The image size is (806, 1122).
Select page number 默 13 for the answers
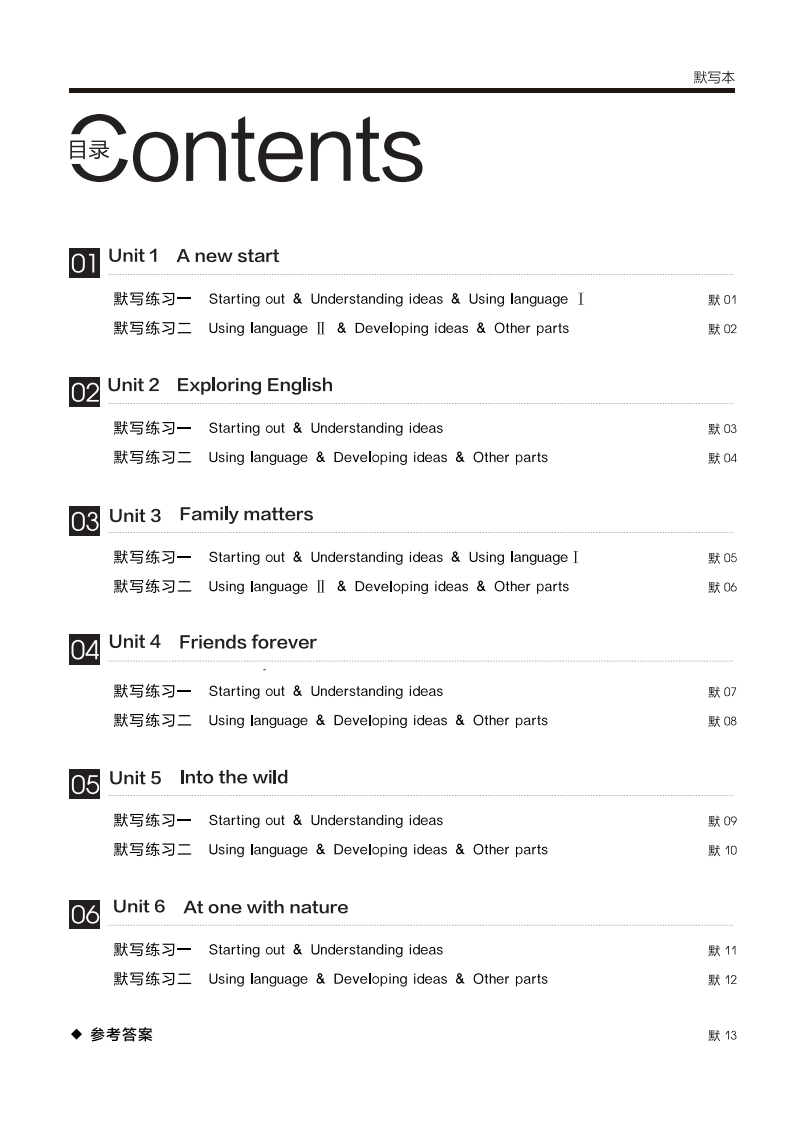tap(722, 1036)
